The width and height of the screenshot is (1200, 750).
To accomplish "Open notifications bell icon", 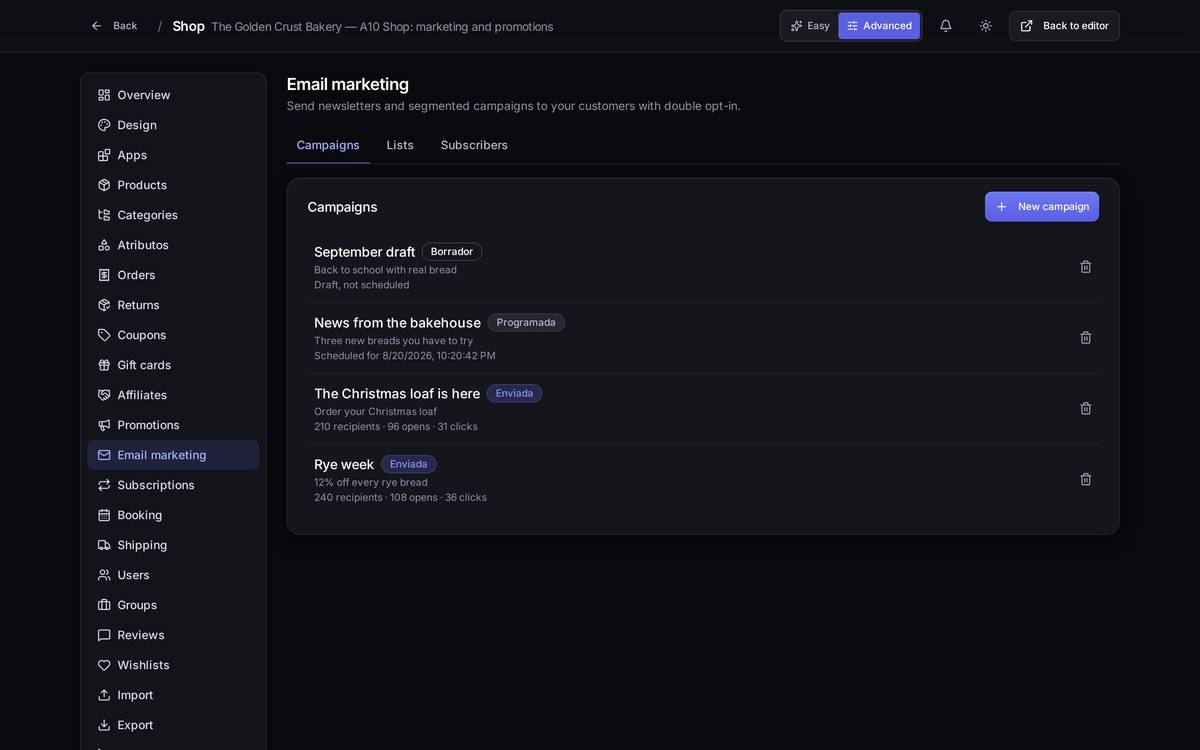I will tap(945, 26).
